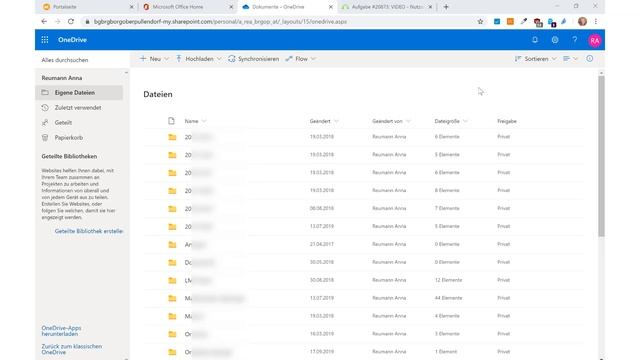Open the Neu dropdown
640x360 pixels.
pyautogui.click(x=154, y=59)
